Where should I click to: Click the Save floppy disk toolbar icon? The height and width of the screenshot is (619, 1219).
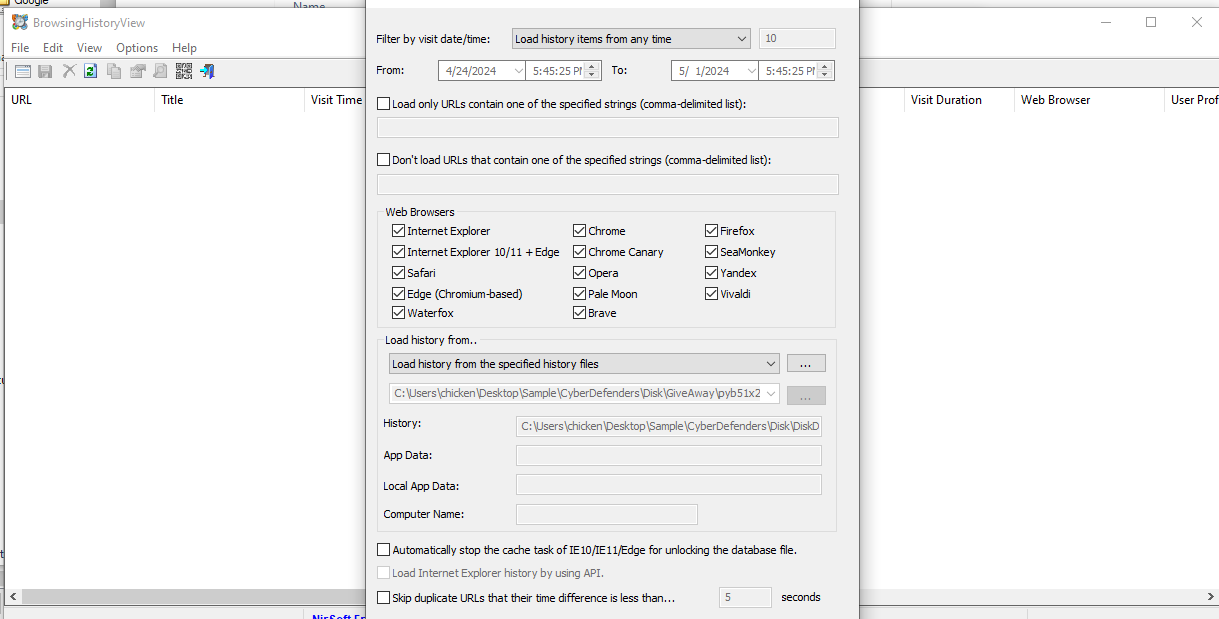coord(46,71)
